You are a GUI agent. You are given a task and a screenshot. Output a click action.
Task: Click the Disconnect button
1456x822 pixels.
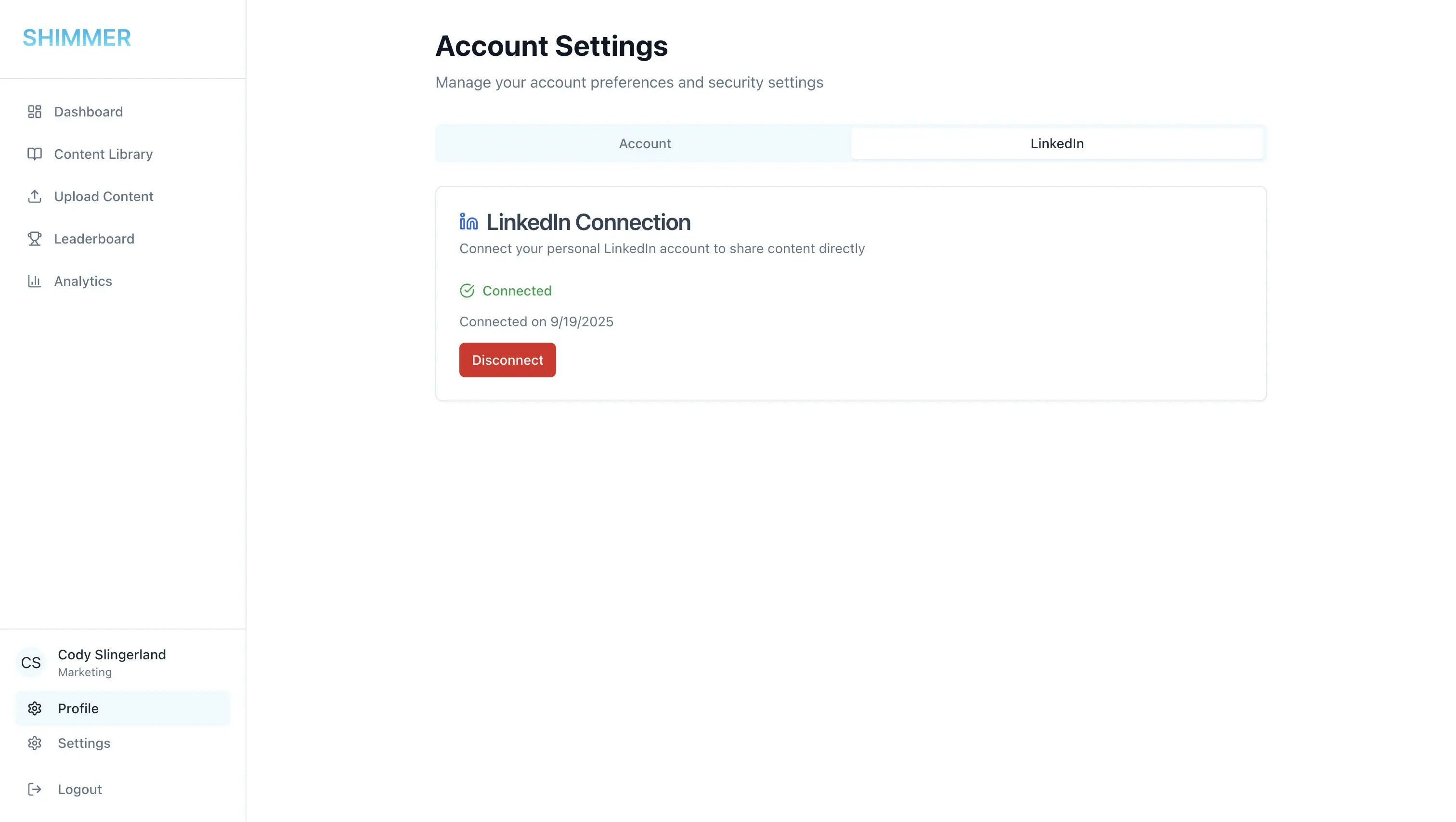pyautogui.click(x=507, y=360)
